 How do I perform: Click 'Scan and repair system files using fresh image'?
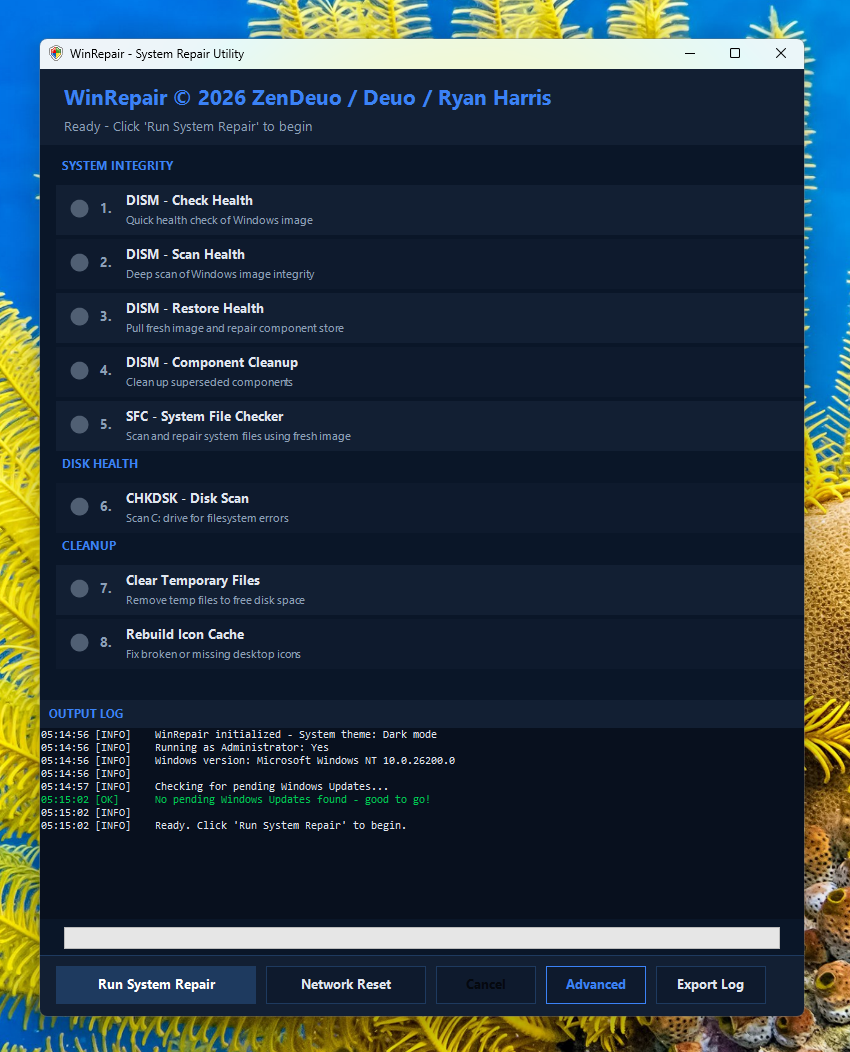[x=238, y=436]
